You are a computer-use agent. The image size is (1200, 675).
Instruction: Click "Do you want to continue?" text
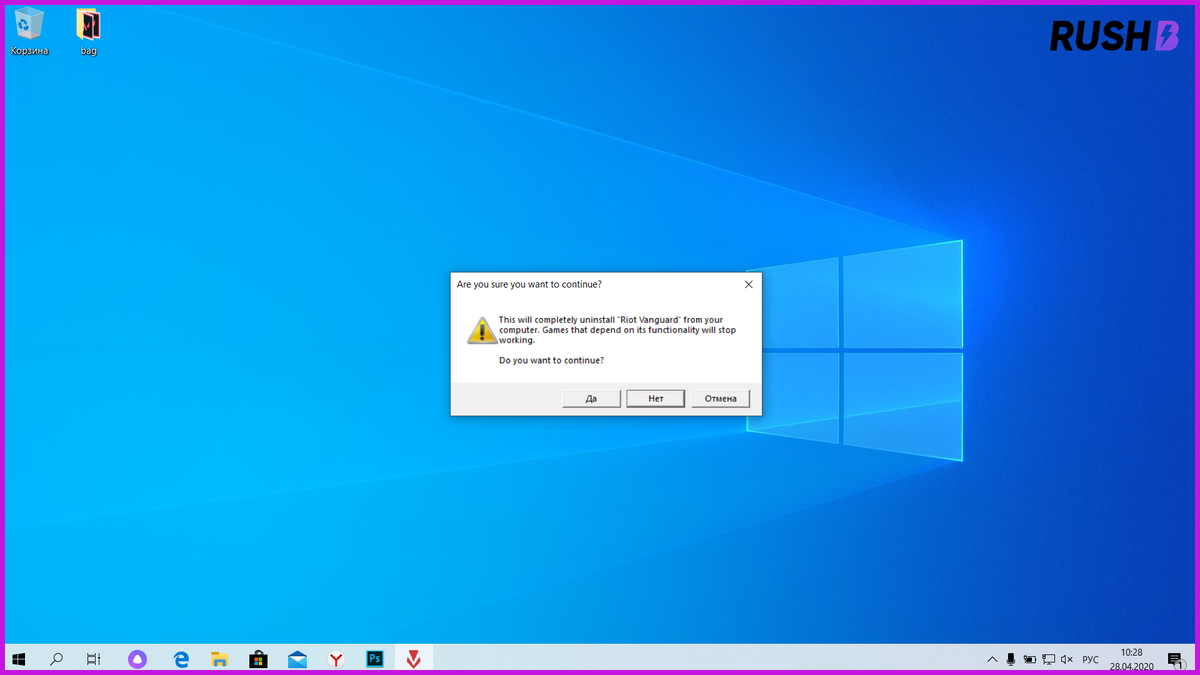click(551, 360)
